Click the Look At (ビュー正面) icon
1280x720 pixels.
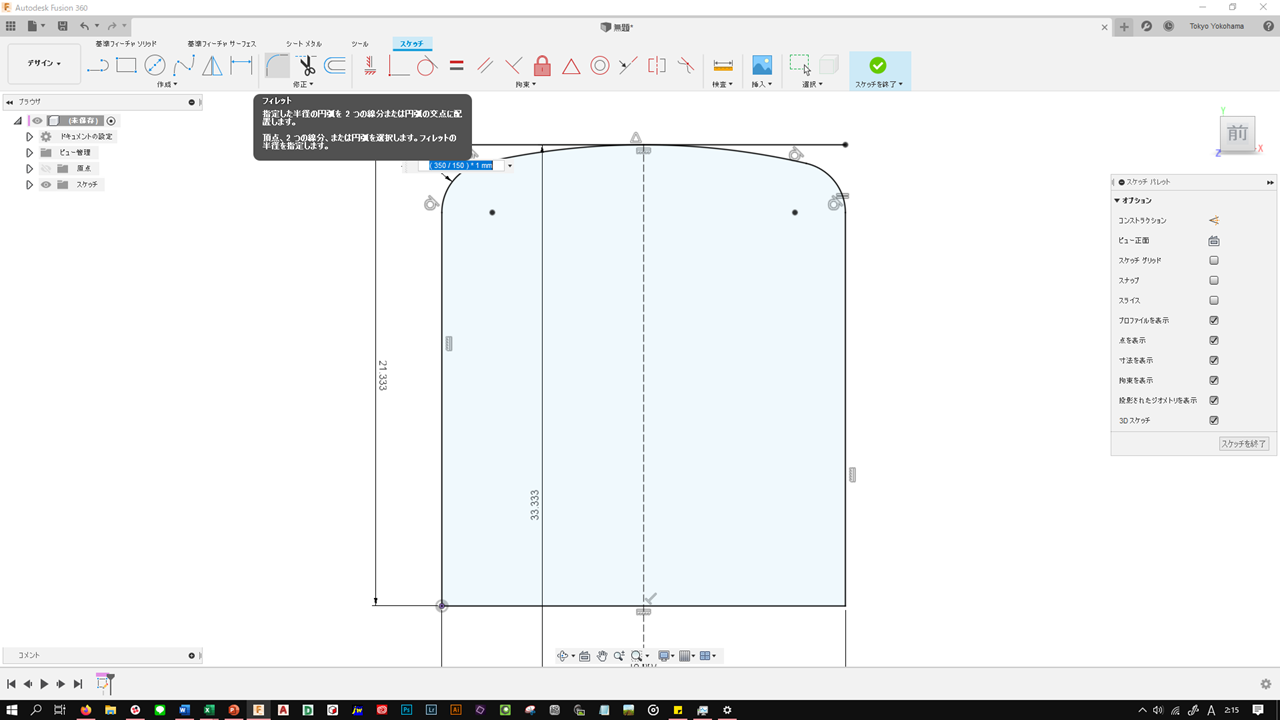pos(1214,241)
